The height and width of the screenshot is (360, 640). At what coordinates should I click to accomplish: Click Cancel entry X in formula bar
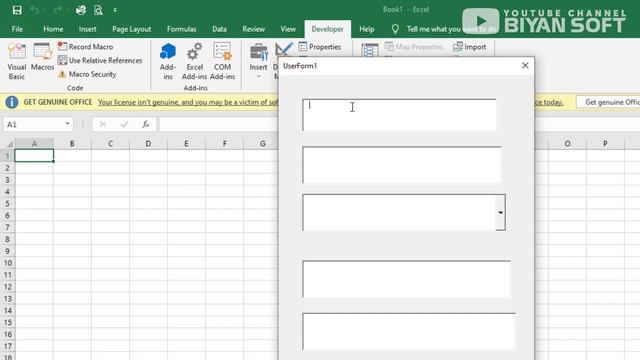click(102, 124)
